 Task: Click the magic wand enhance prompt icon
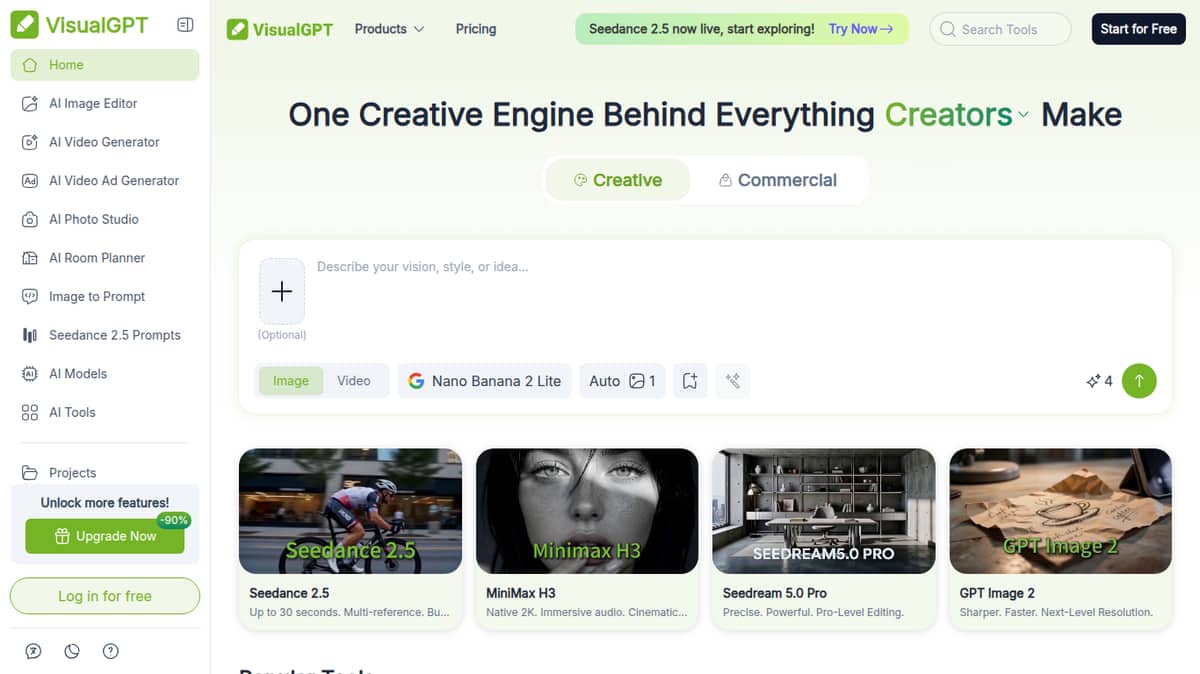733,381
